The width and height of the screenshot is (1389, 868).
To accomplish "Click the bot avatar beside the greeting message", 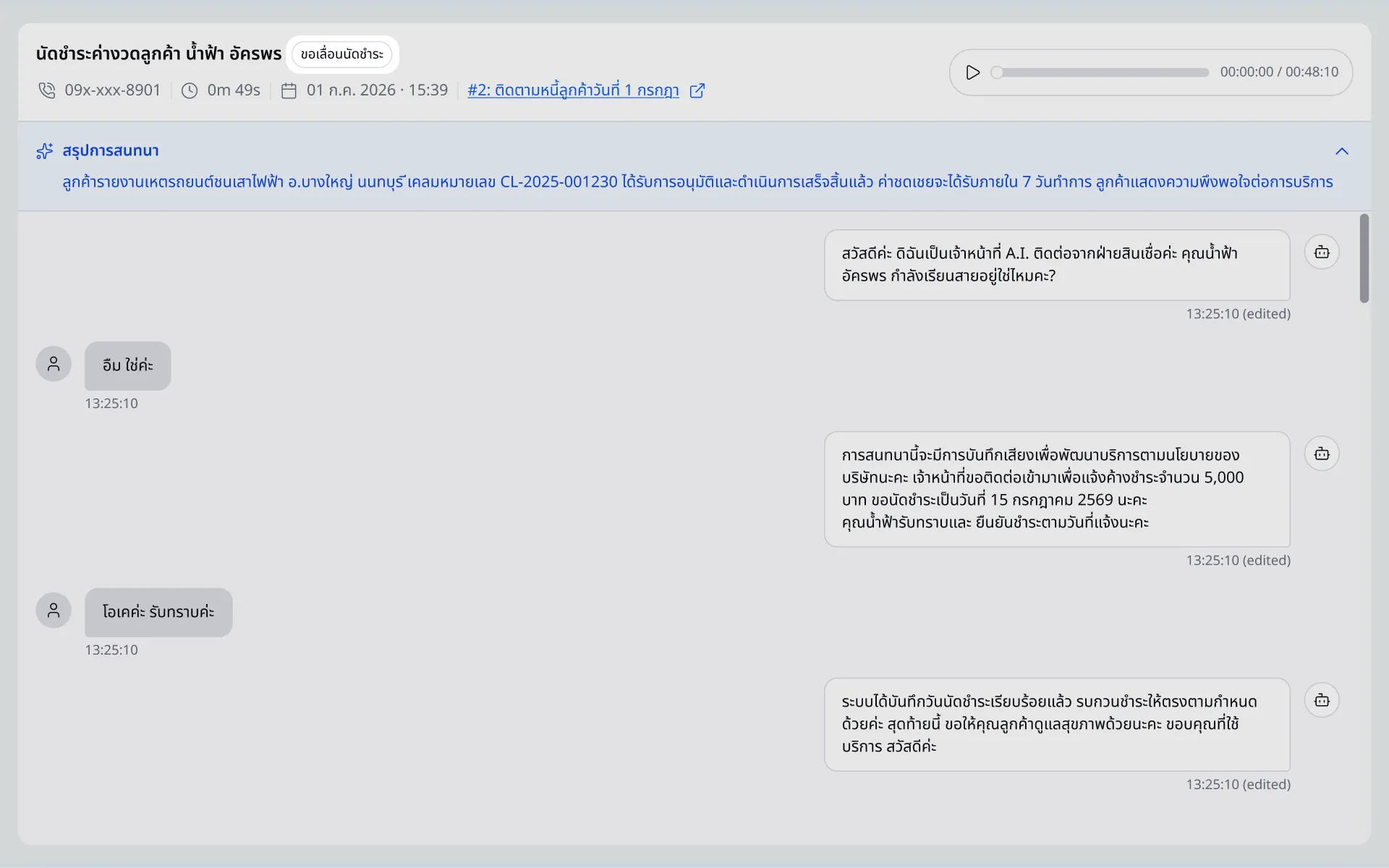I will 1322,252.
